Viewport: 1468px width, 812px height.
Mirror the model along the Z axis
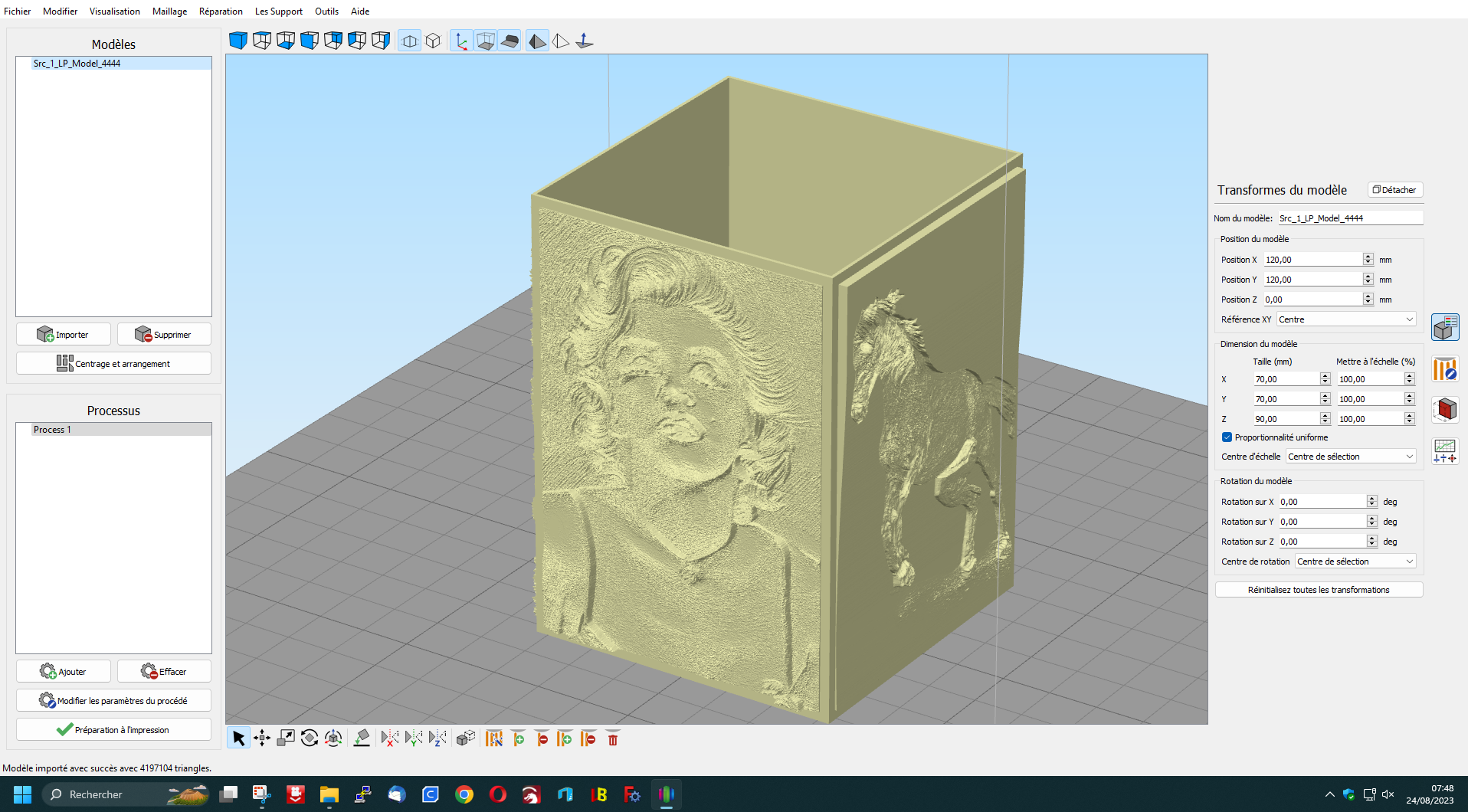(x=437, y=738)
